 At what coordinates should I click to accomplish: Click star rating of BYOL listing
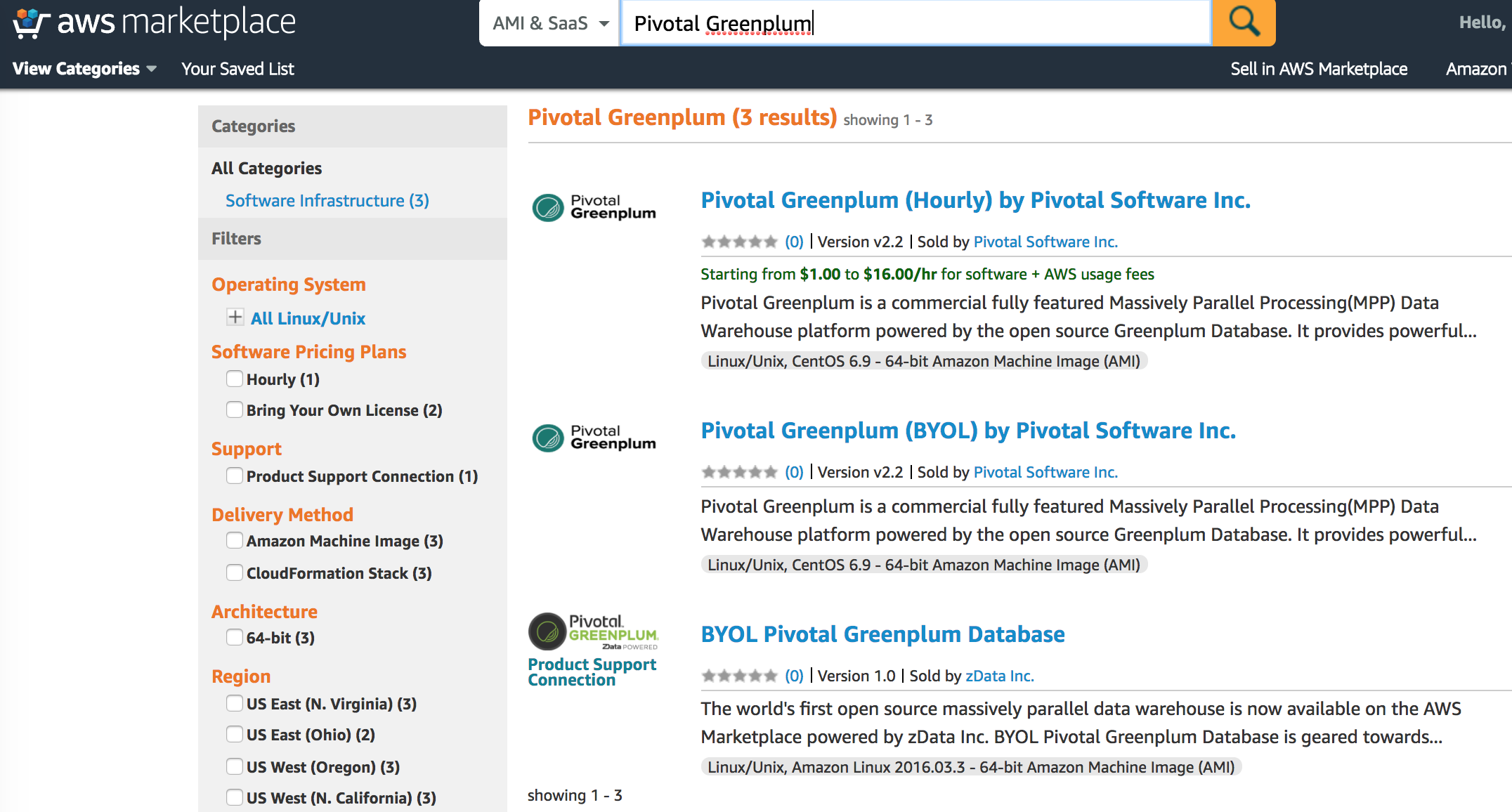[x=739, y=472]
